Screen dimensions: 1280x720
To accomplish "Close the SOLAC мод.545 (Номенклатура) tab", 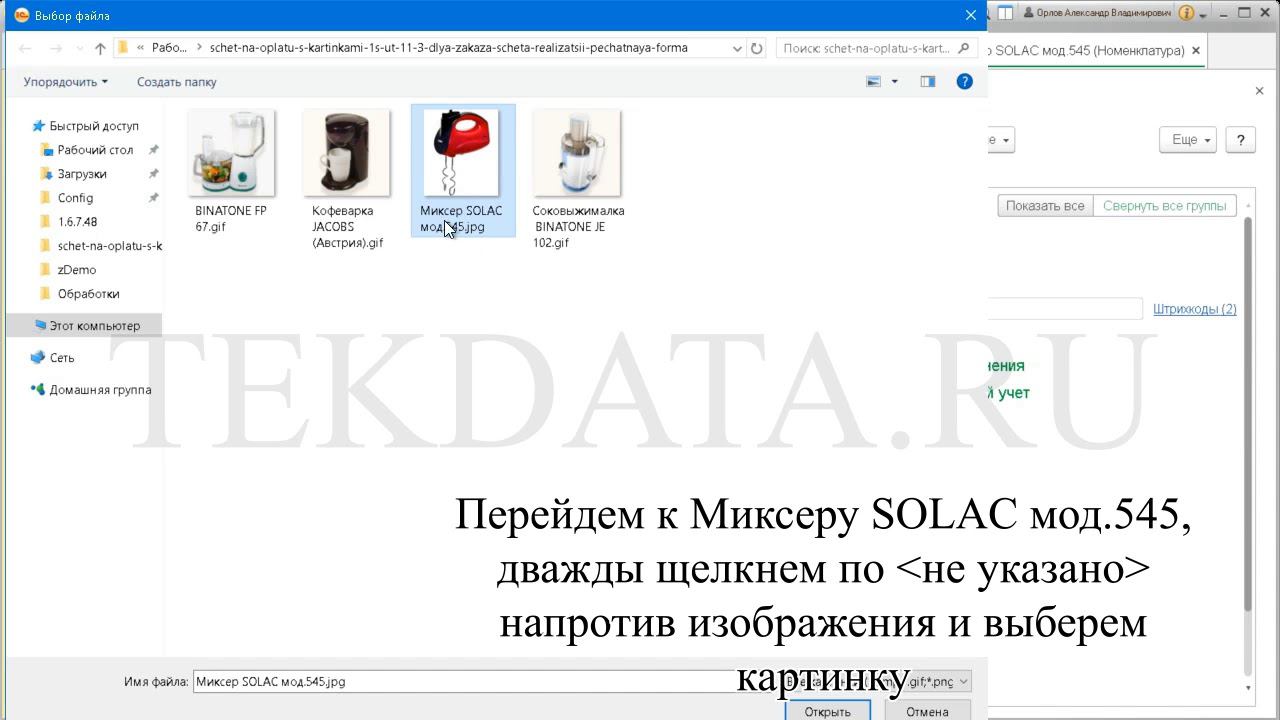I will pyautogui.click(x=1197, y=50).
